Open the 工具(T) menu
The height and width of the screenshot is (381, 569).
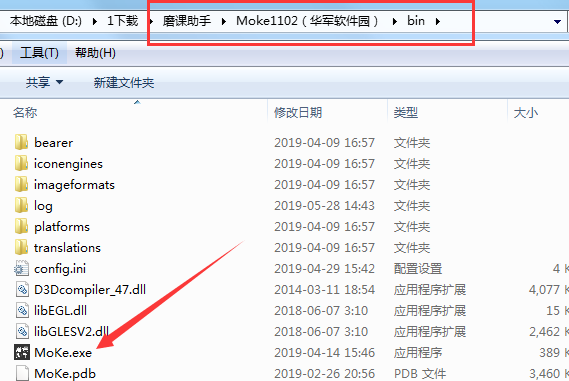pos(39,53)
